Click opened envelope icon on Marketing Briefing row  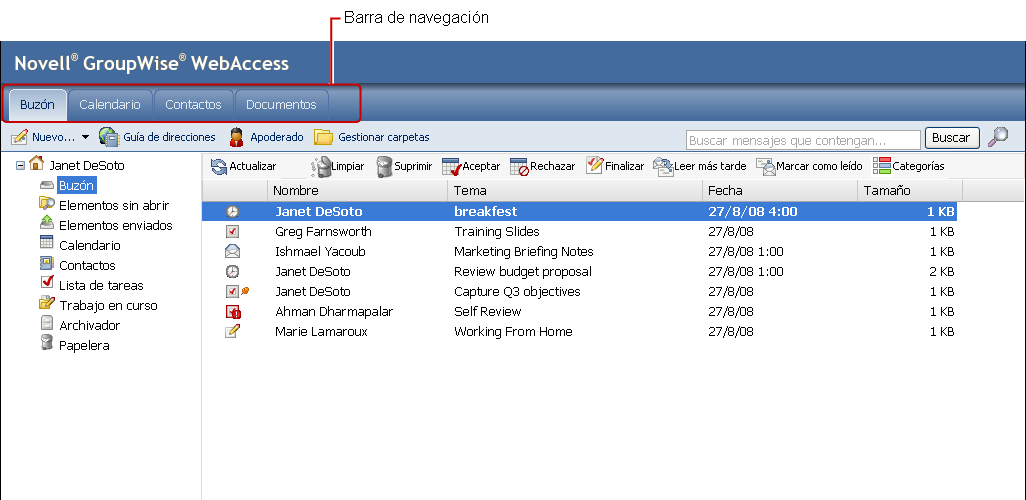click(x=232, y=251)
